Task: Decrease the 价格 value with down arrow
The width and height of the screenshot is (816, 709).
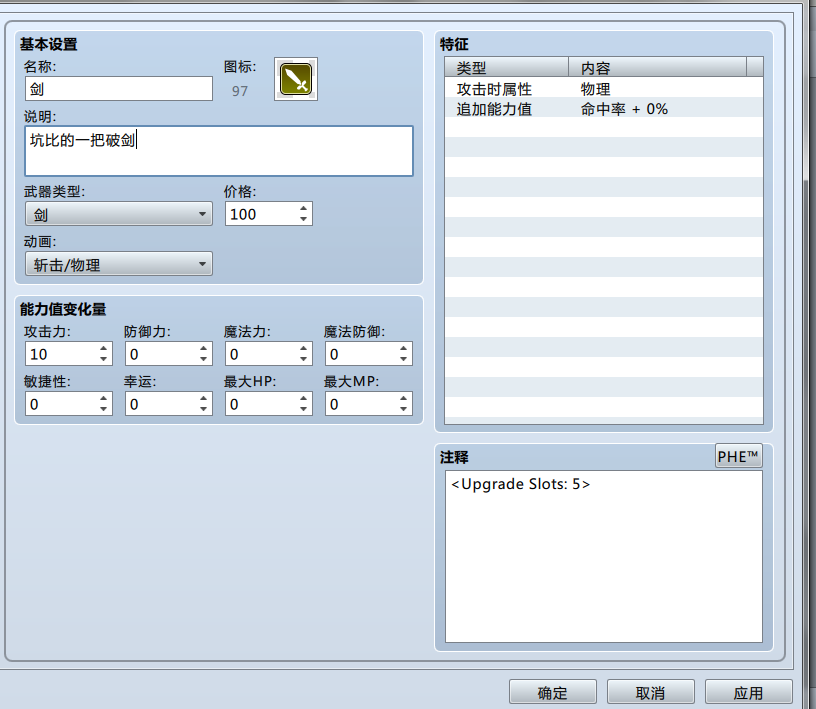Action: coord(303,220)
